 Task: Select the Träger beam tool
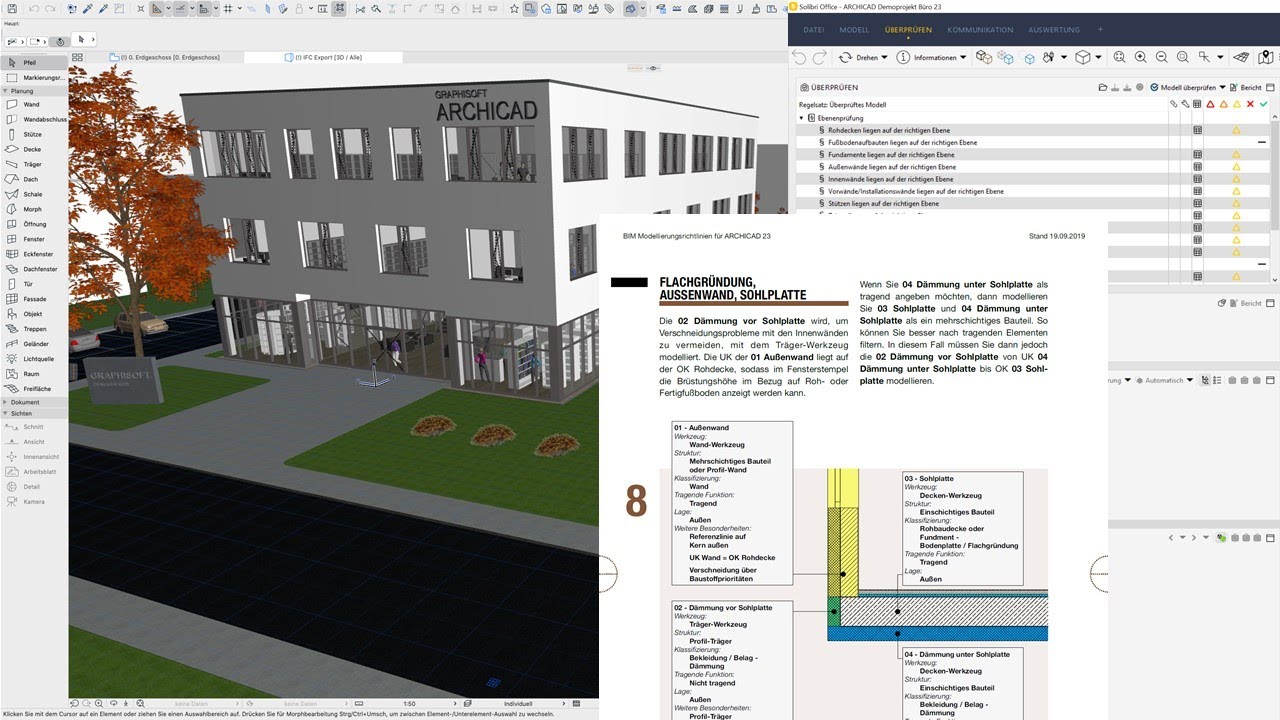pos(34,164)
